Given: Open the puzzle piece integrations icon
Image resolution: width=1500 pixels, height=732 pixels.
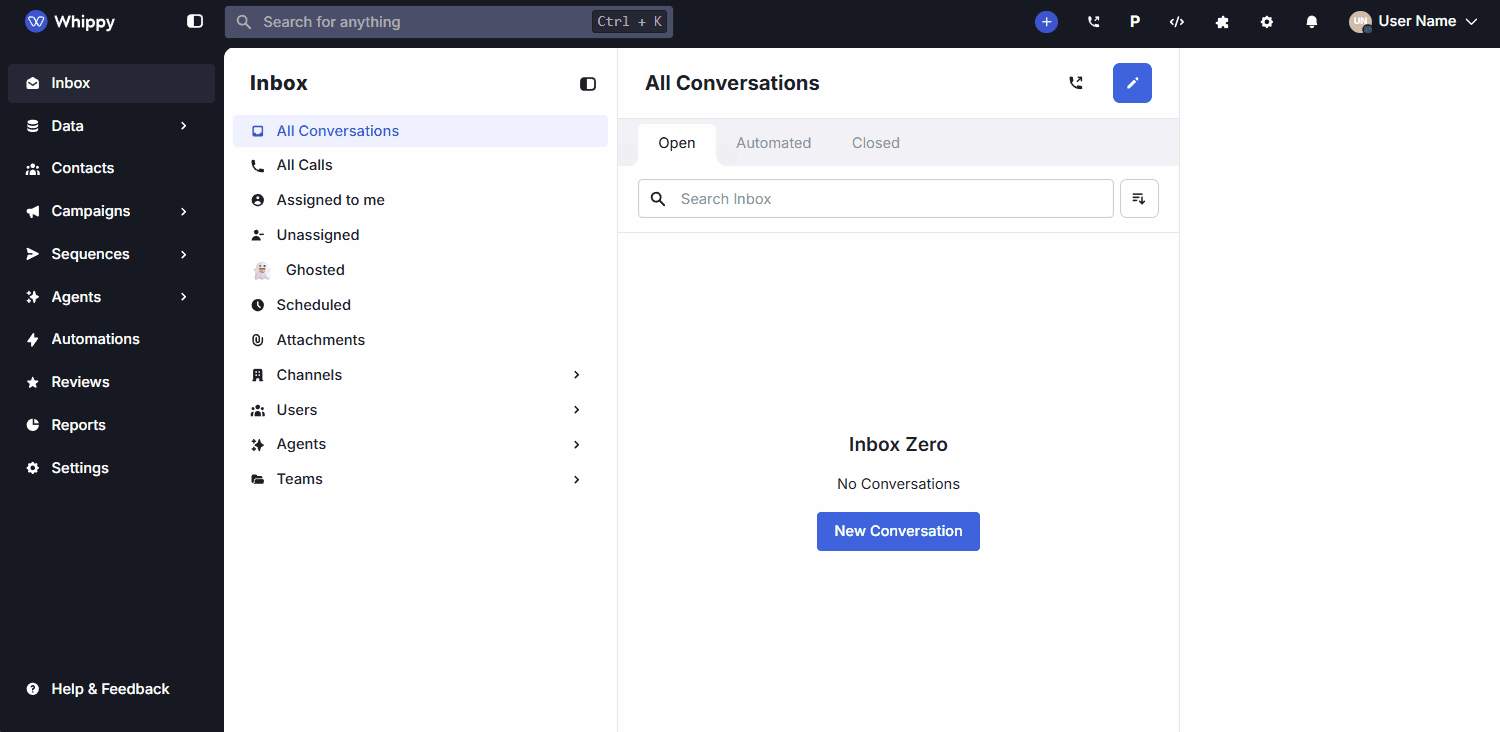Looking at the screenshot, I should click(1222, 22).
